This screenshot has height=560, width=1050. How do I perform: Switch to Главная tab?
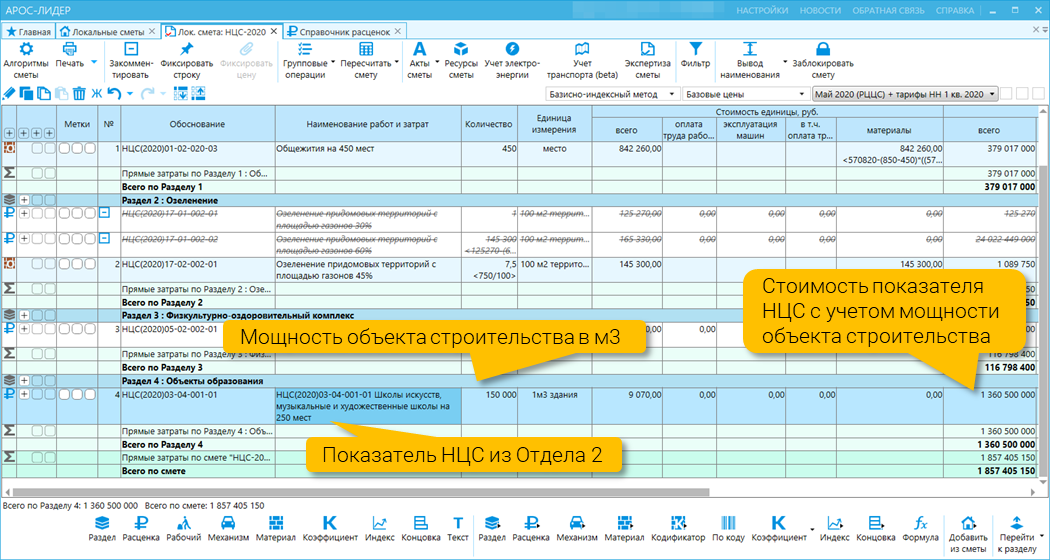coord(28,31)
